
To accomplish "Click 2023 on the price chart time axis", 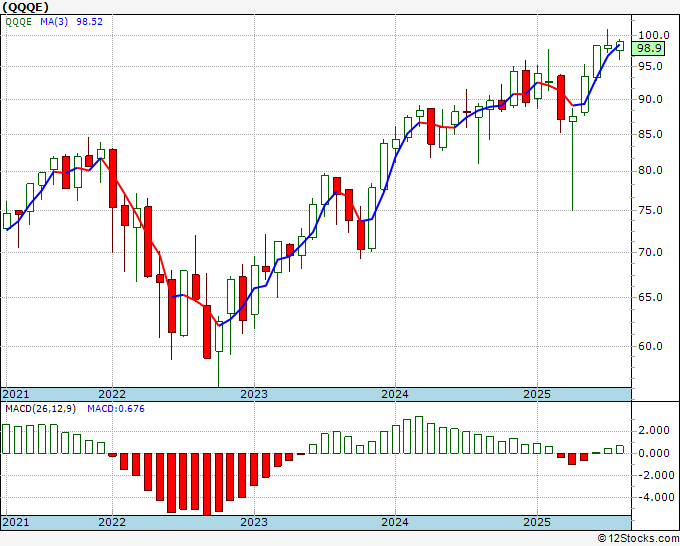I will (254, 394).
